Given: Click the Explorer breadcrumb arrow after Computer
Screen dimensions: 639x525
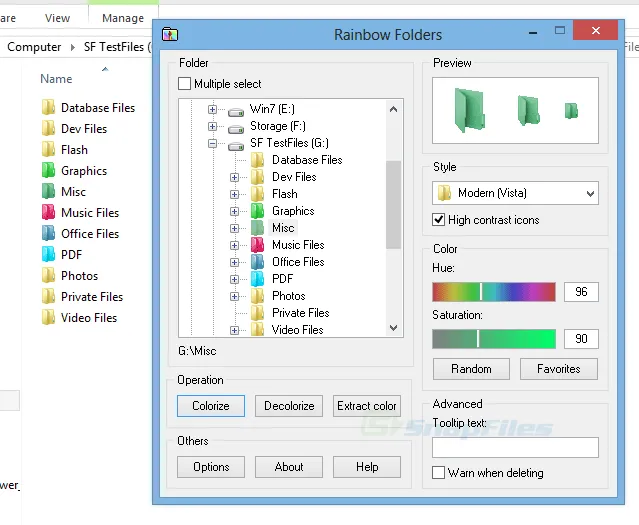Looking at the screenshot, I should [x=73, y=47].
